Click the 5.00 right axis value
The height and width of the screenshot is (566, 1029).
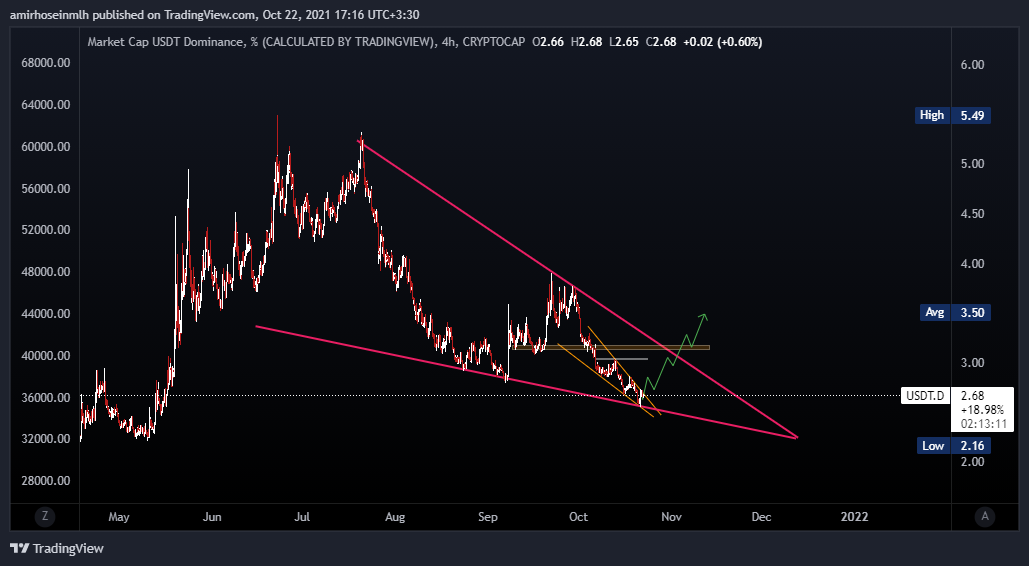click(972, 163)
